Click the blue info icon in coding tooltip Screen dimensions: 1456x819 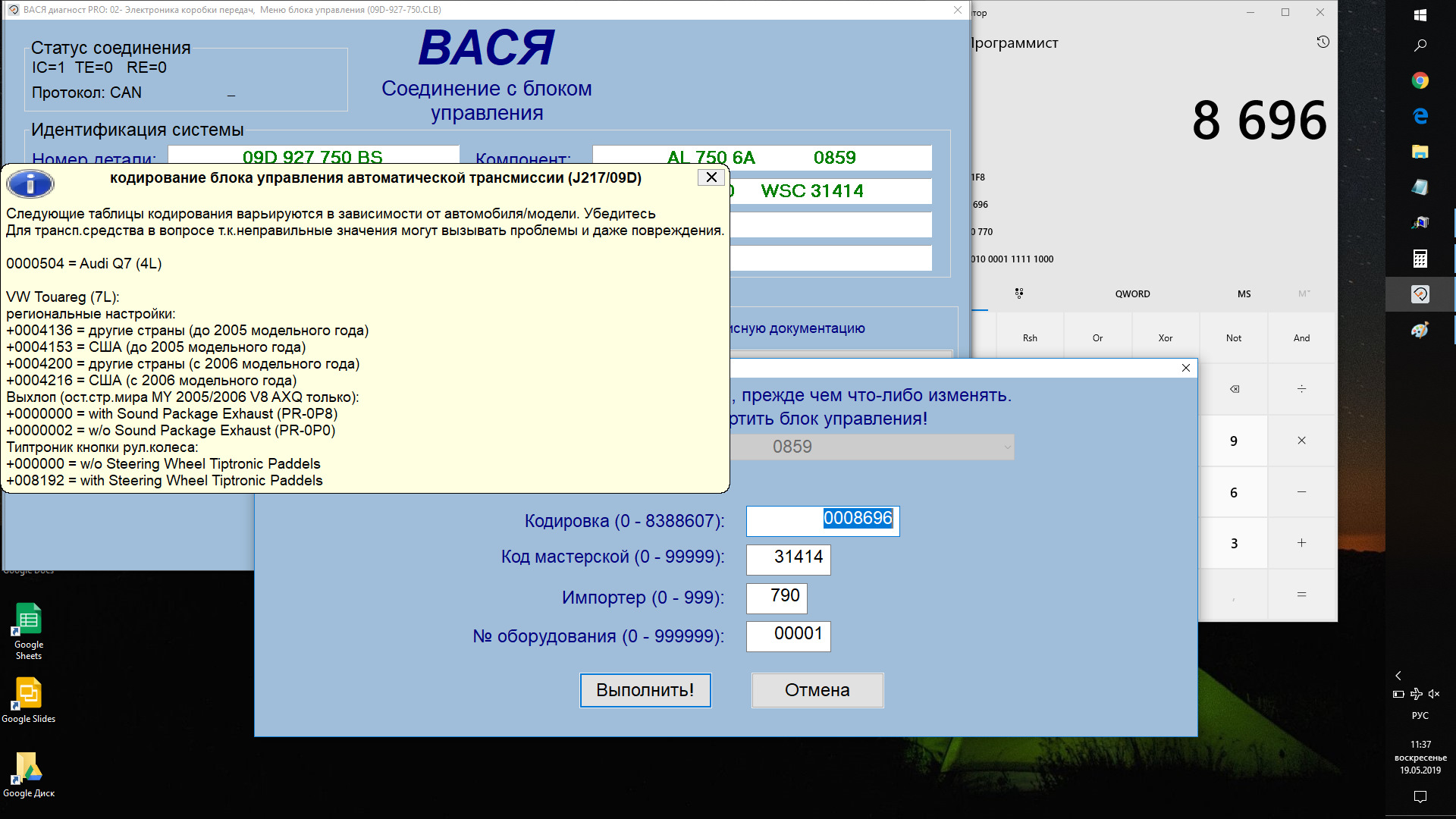[x=30, y=184]
